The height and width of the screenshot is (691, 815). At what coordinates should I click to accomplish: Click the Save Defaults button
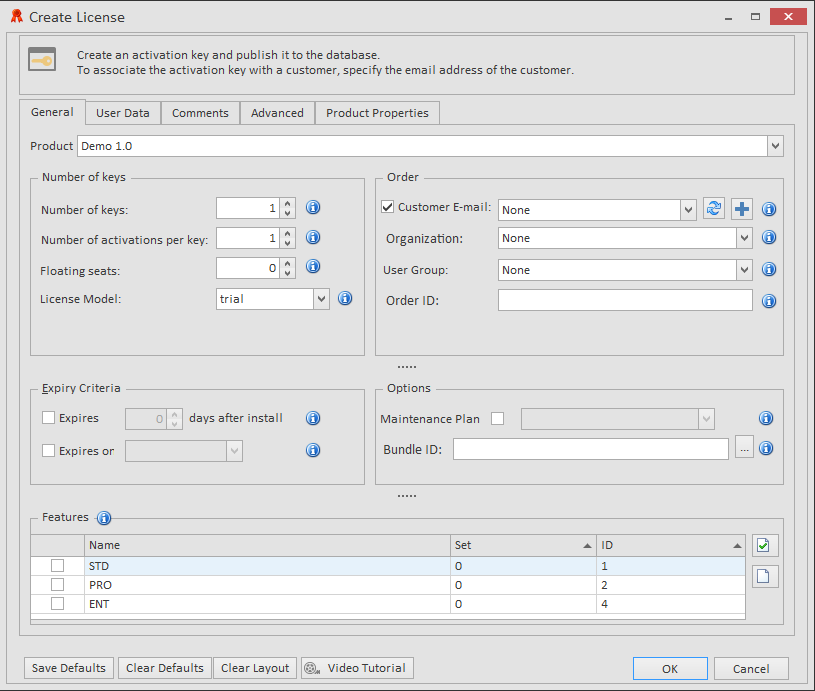(69, 668)
